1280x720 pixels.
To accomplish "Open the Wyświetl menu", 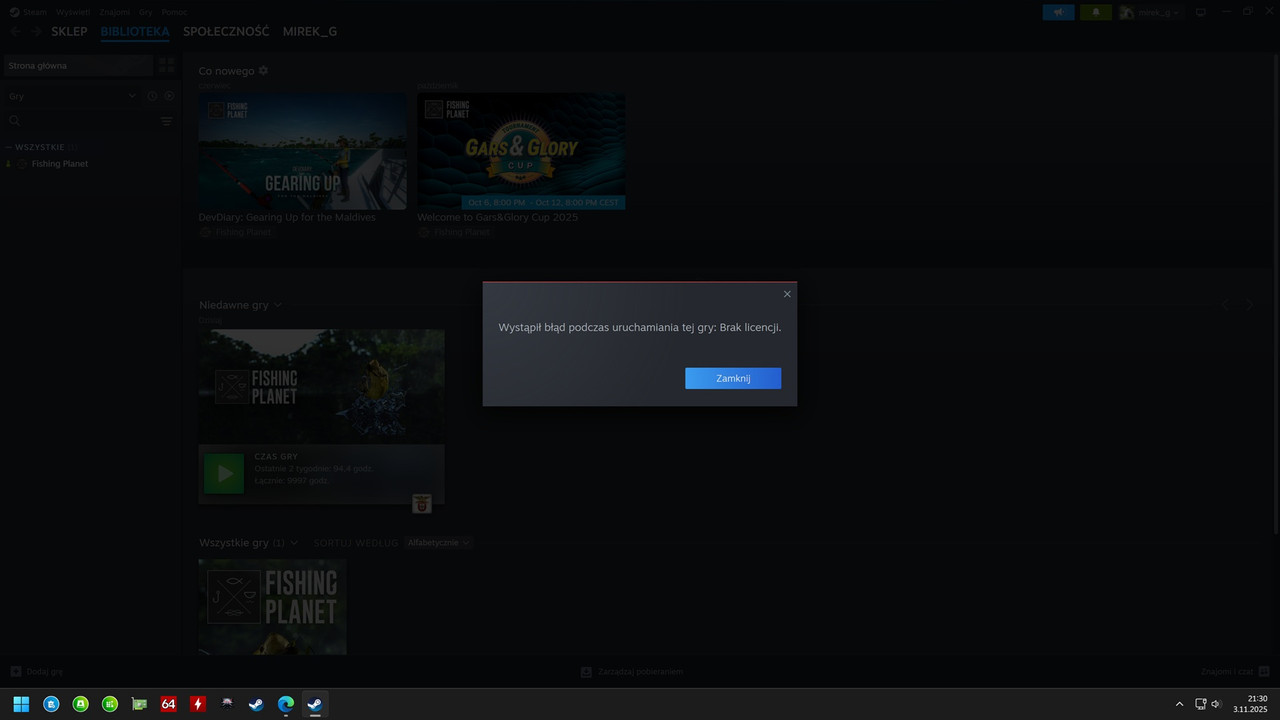I will 74,12.
